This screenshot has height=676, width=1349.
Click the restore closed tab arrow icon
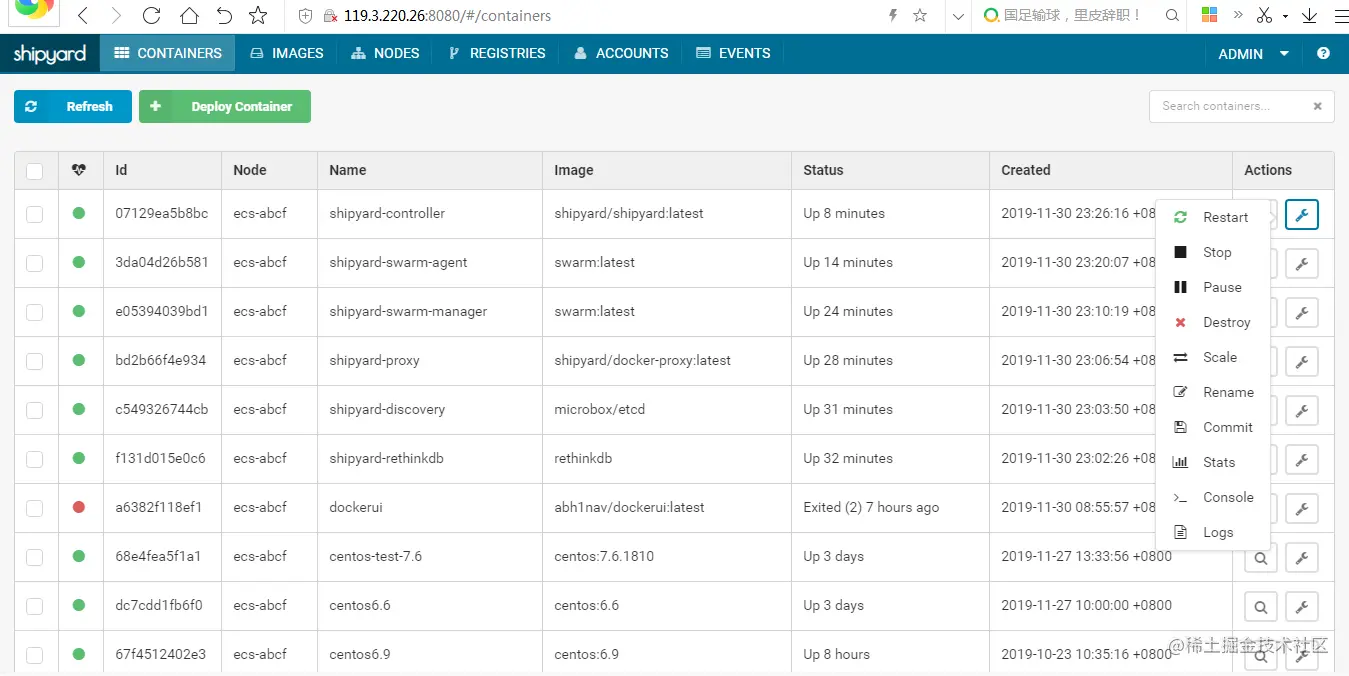point(224,16)
